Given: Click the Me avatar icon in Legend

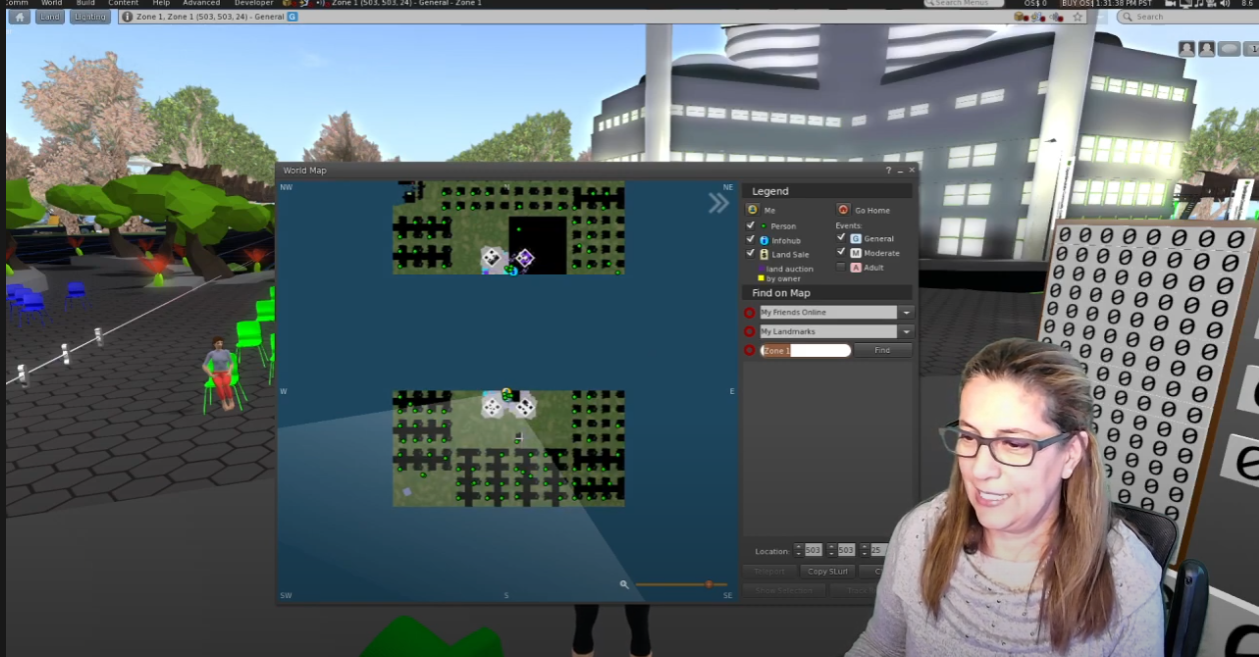Looking at the screenshot, I should click(x=752, y=210).
